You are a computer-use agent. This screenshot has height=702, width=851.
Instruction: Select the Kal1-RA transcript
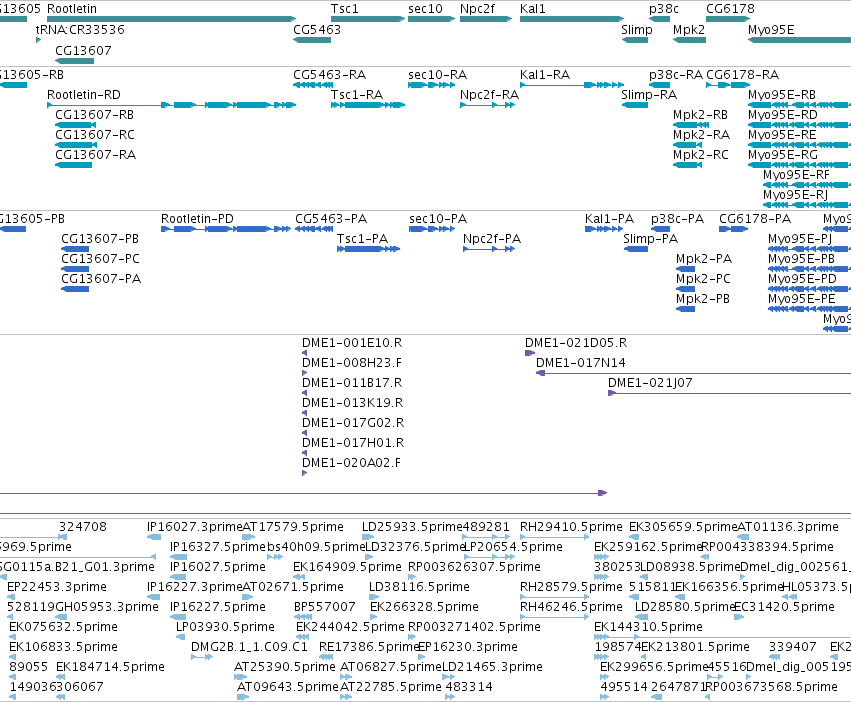(x=572, y=85)
